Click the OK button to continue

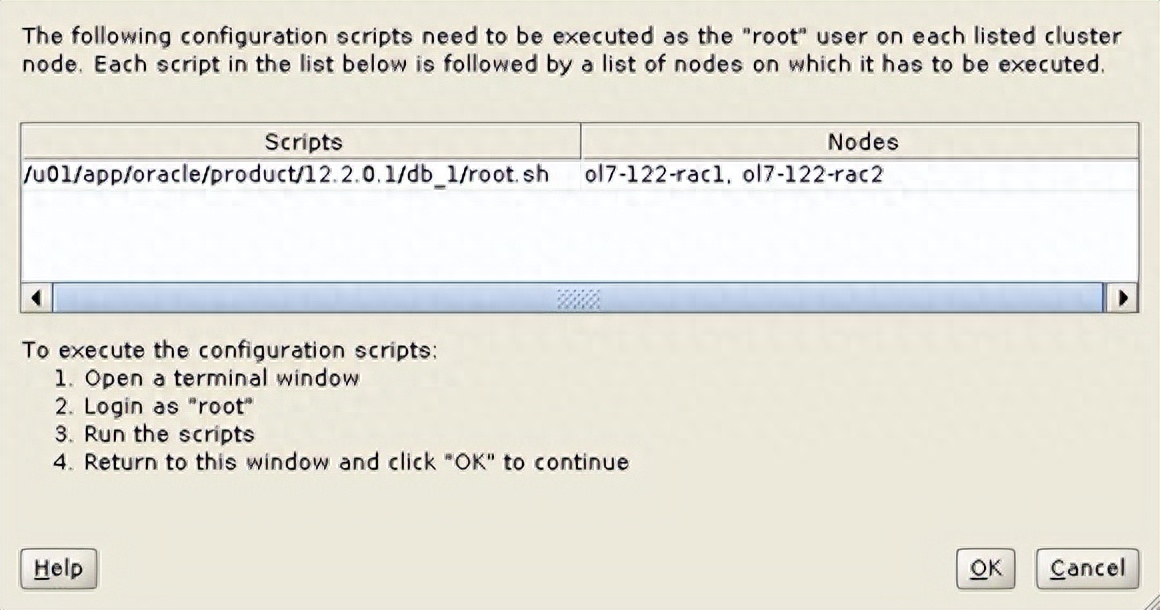pyautogui.click(x=985, y=568)
